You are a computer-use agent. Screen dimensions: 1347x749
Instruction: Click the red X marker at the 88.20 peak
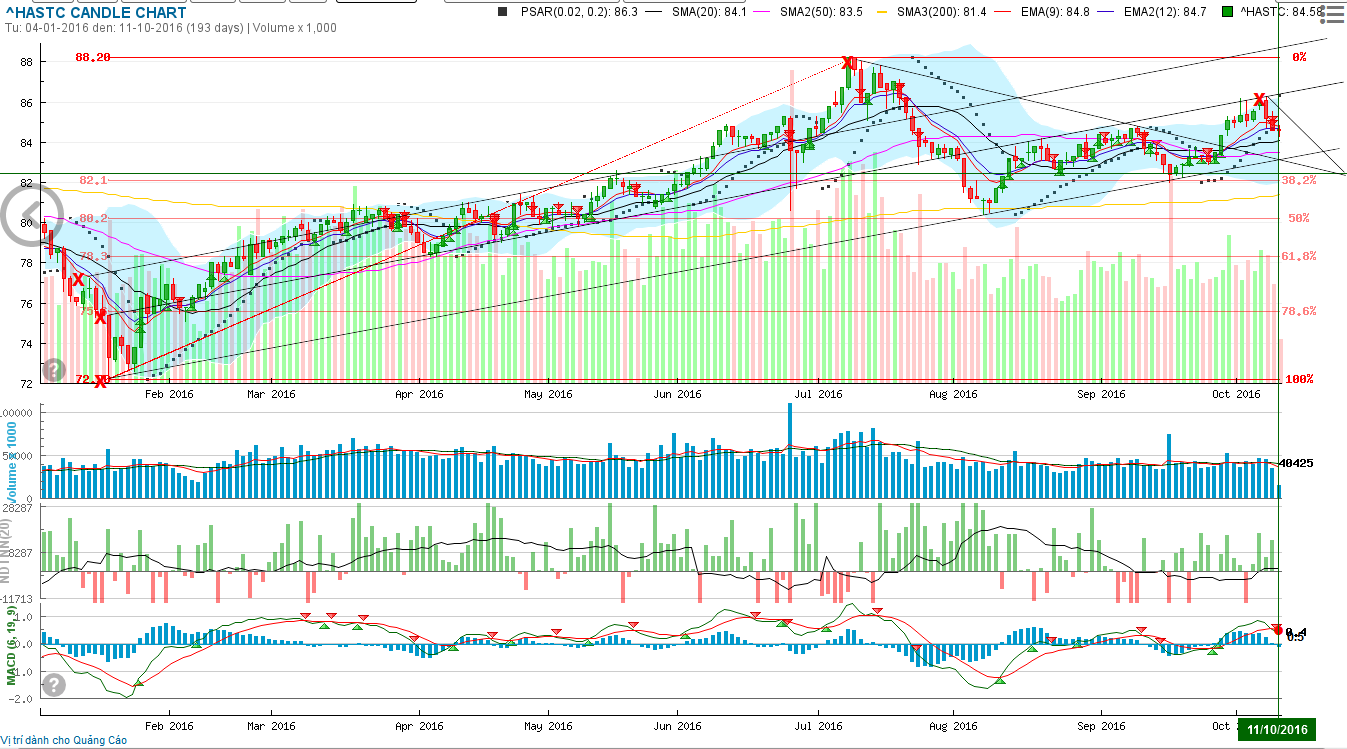pos(849,63)
